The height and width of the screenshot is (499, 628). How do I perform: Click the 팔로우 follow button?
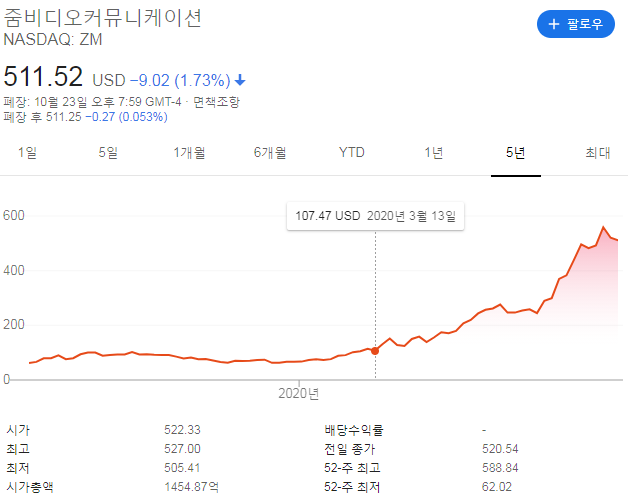576,24
